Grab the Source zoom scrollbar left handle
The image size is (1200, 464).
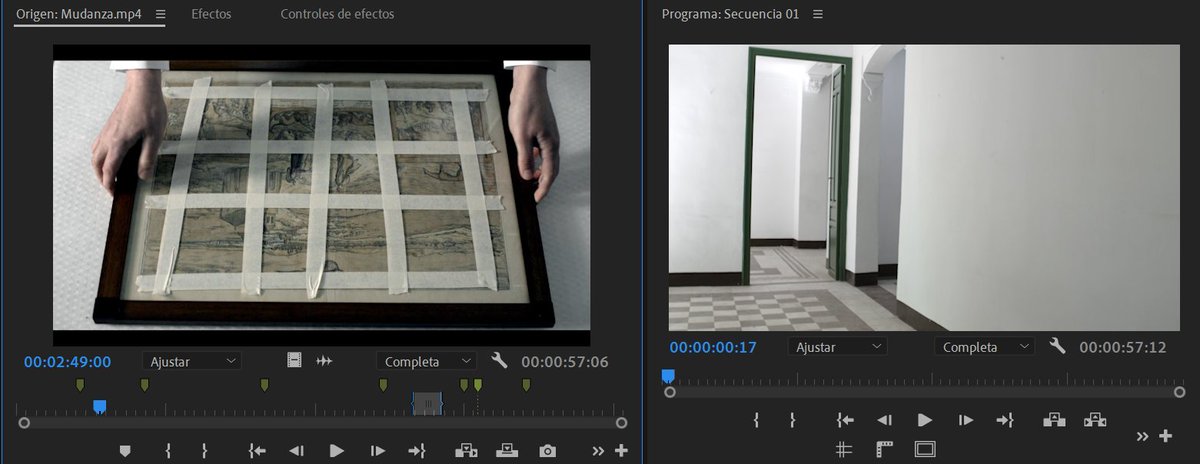click(x=24, y=423)
